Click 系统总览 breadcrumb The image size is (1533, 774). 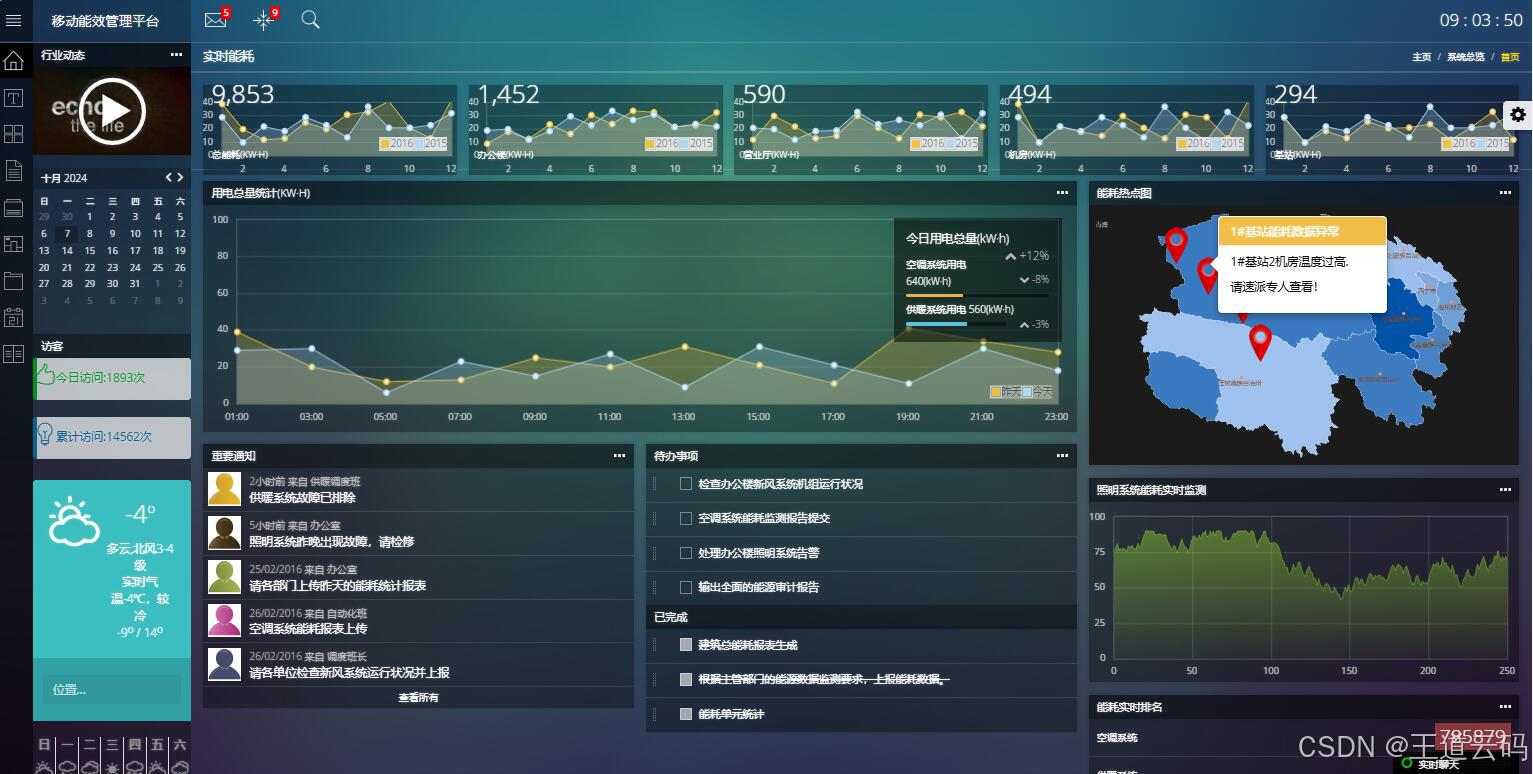[1465, 57]
